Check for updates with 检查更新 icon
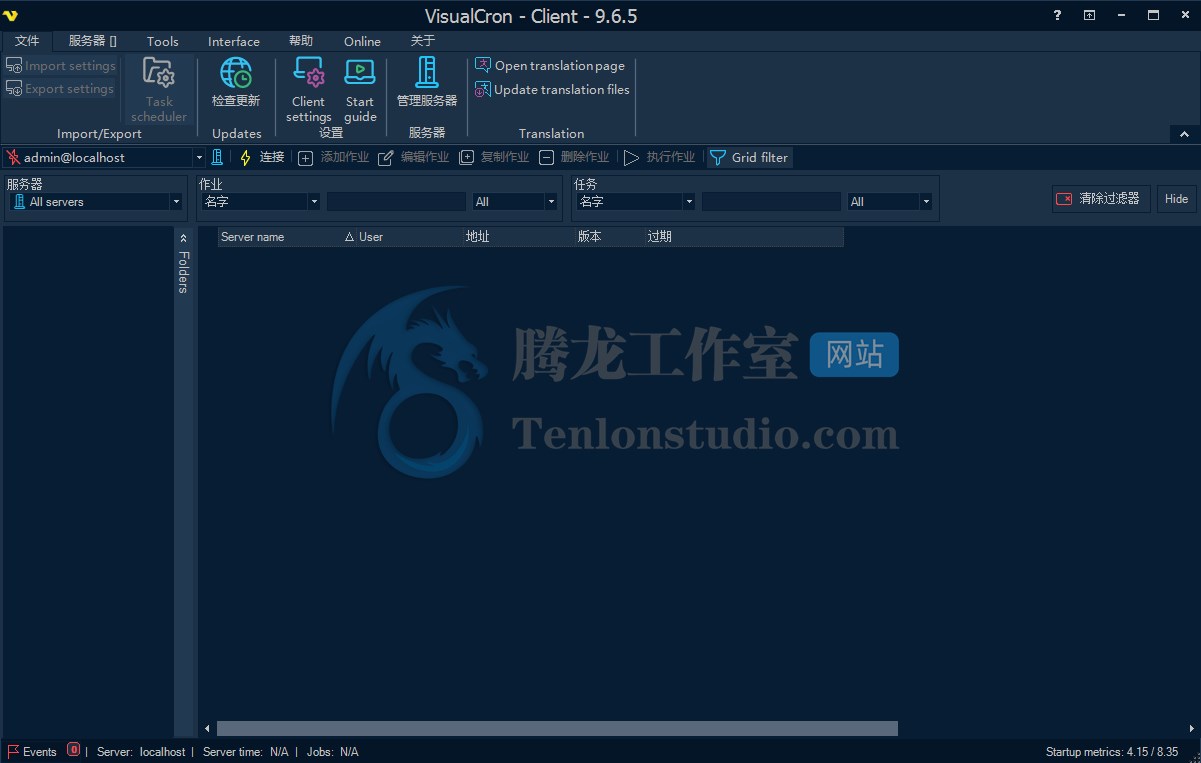This screenshot has height=763, width=1201. point(236,83)
